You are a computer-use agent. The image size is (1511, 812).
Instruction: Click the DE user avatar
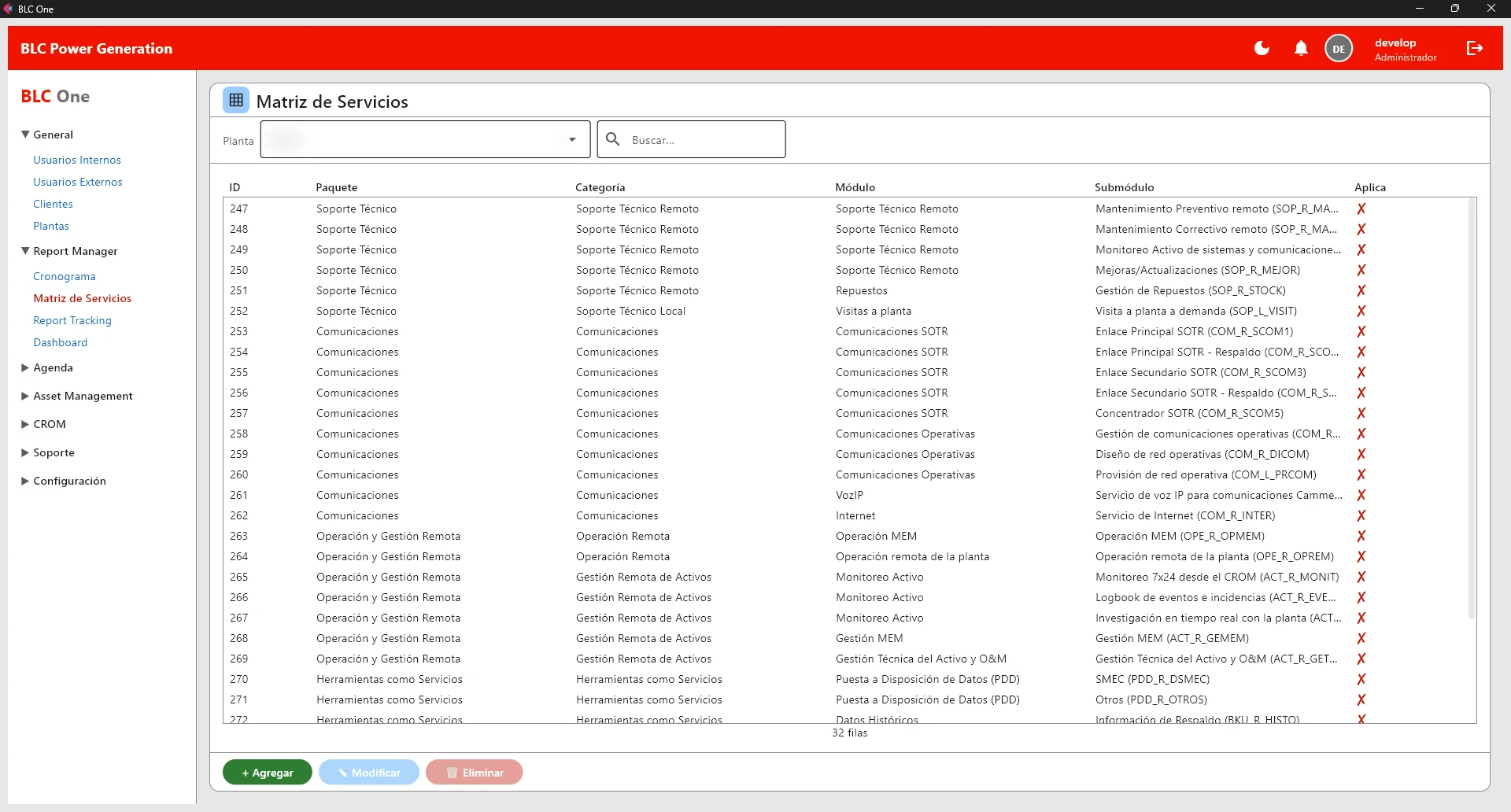tap(1339, 49)
